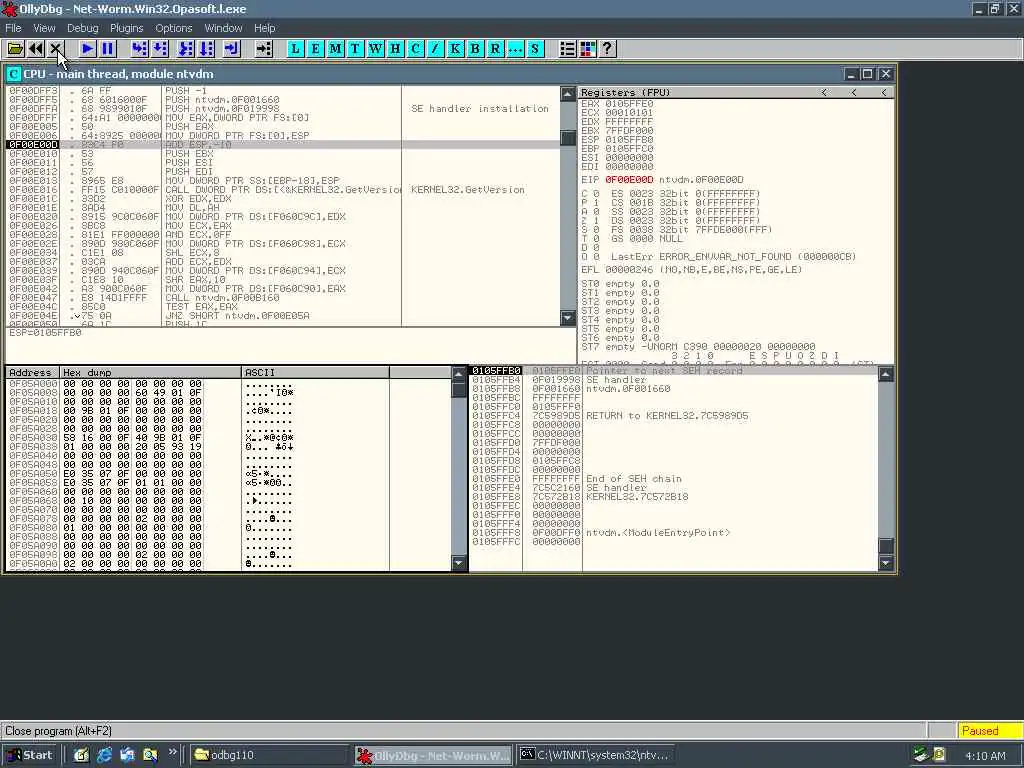1024x768 pixels.
Task: Click the Registers (FPU) header bar
Action: click(x=735, y=92)
